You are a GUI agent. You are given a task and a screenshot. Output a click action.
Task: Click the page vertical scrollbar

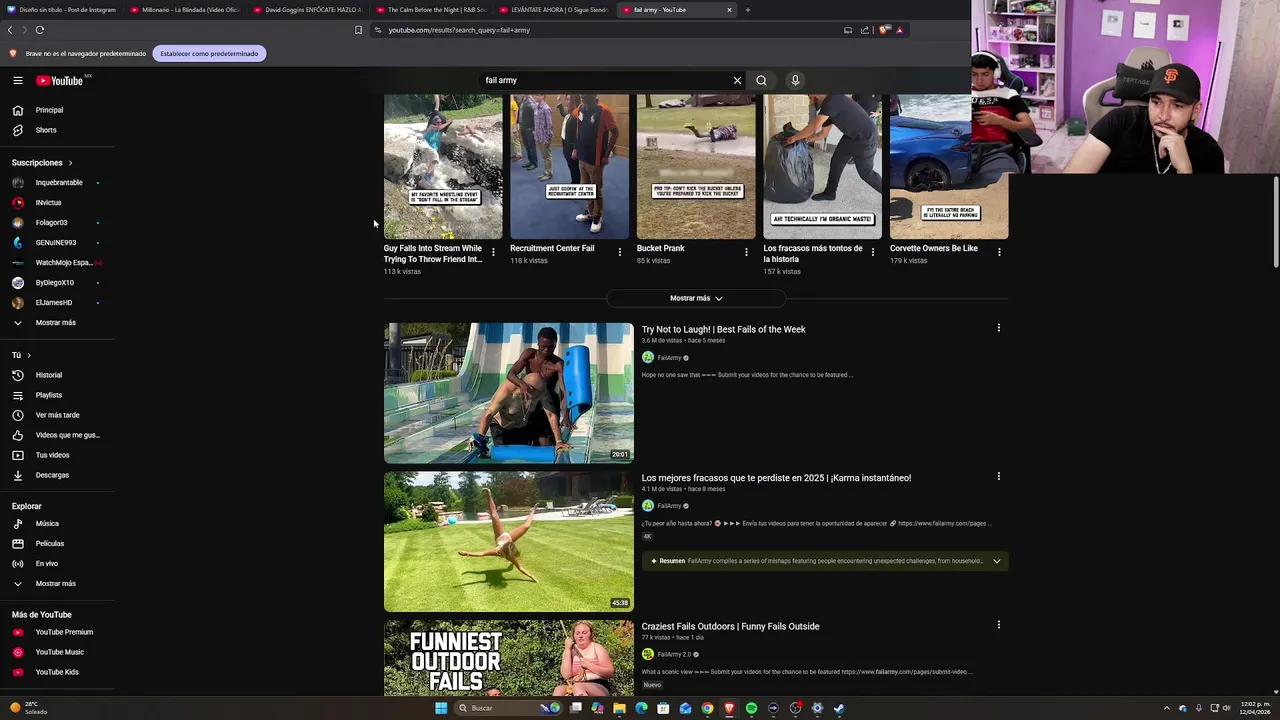click(x=1276, y=222)
